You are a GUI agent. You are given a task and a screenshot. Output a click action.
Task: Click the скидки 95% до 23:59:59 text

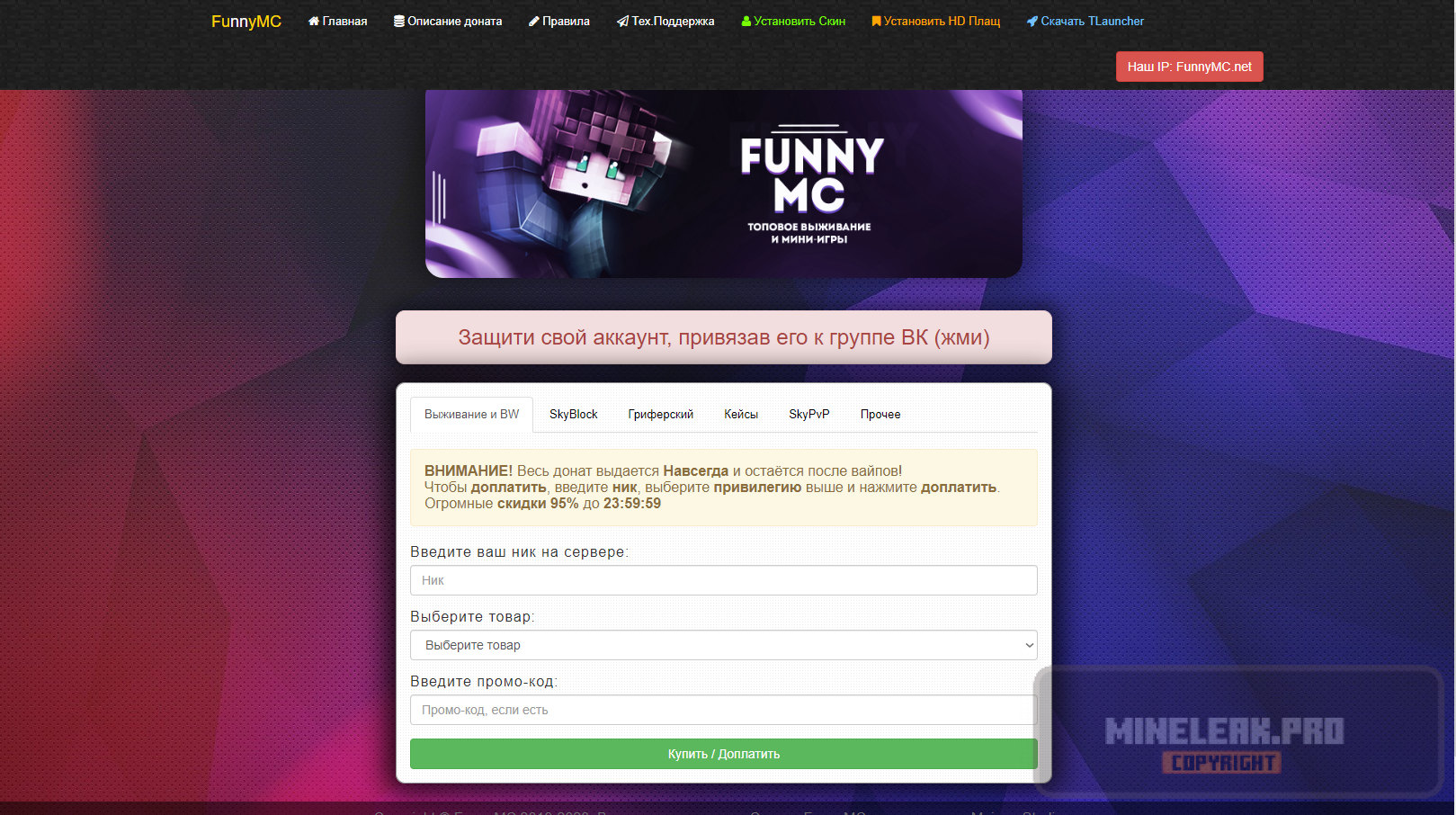pyautogui.click(x=579, y=504)
